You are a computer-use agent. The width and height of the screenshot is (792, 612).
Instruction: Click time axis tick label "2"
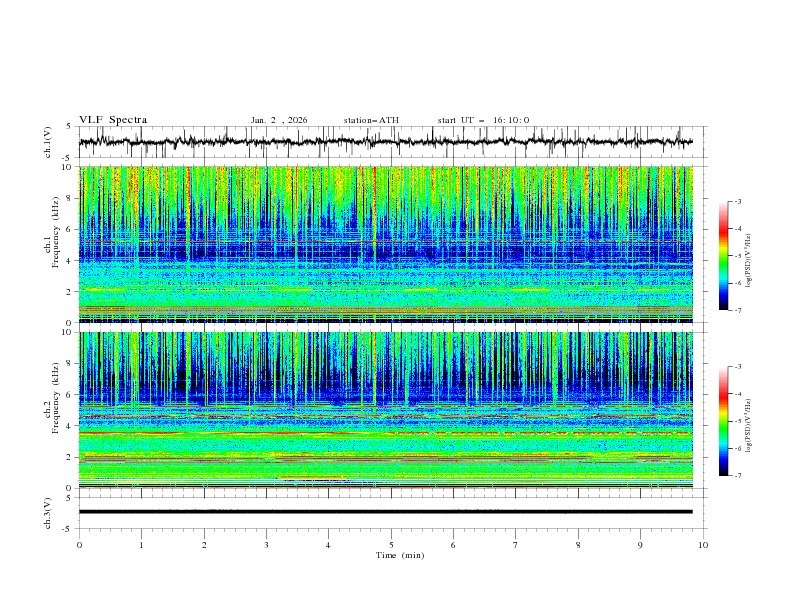(x=204, y=545)
